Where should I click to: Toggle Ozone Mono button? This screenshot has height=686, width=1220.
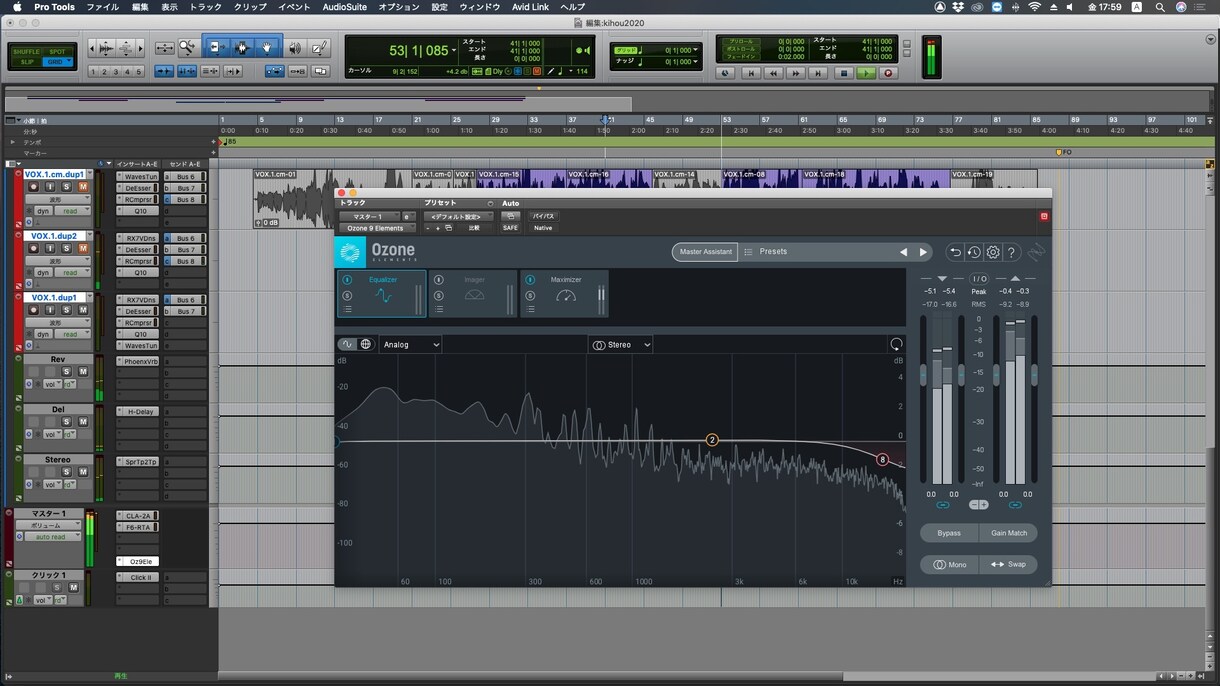pos(949,564)
